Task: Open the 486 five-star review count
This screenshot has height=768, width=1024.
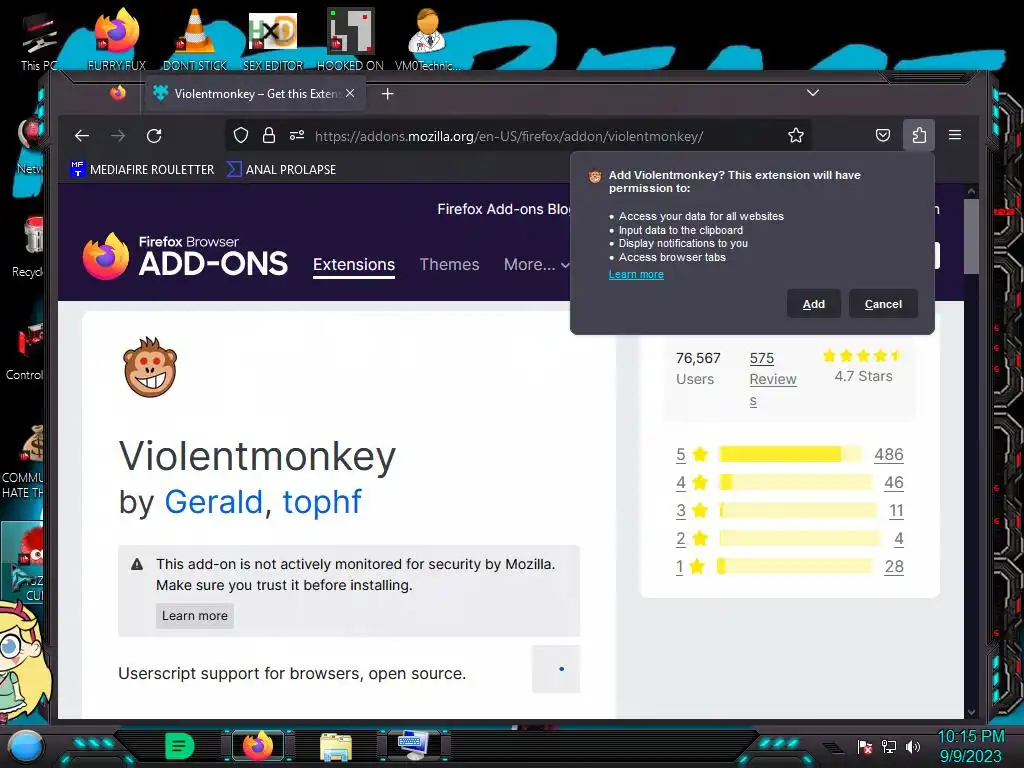Action: [889, 454]
